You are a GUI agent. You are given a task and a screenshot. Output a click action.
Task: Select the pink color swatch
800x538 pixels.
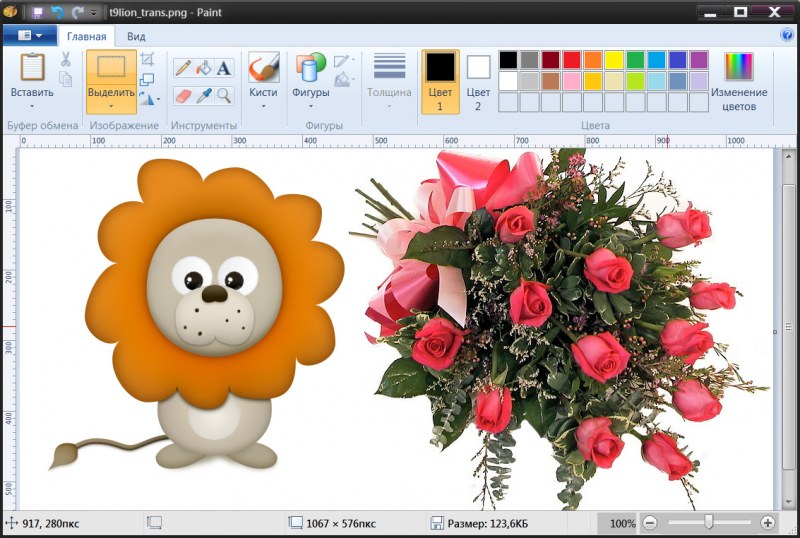(x=572, y=81)
